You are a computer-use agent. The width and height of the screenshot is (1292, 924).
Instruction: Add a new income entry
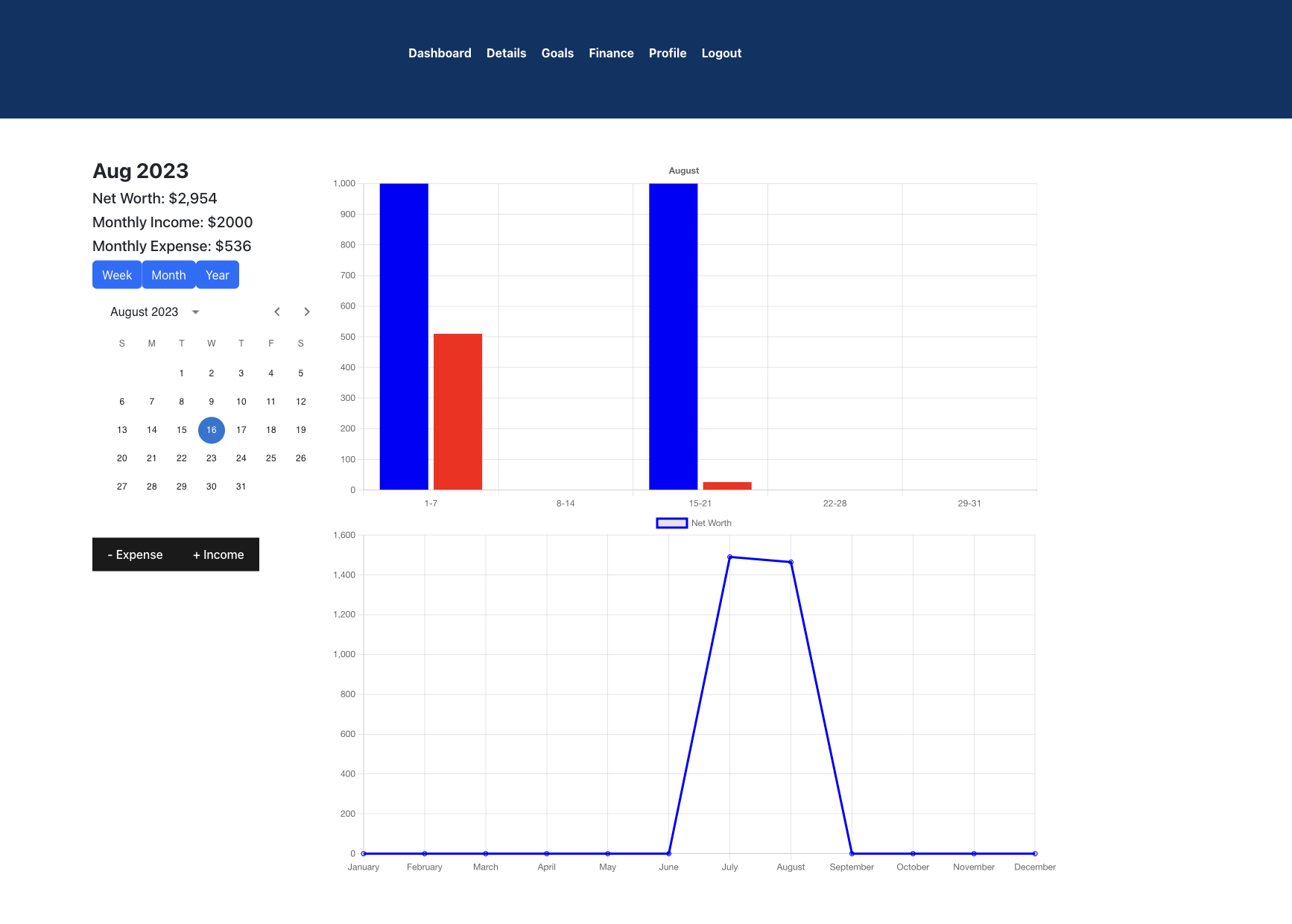point(218,554)
